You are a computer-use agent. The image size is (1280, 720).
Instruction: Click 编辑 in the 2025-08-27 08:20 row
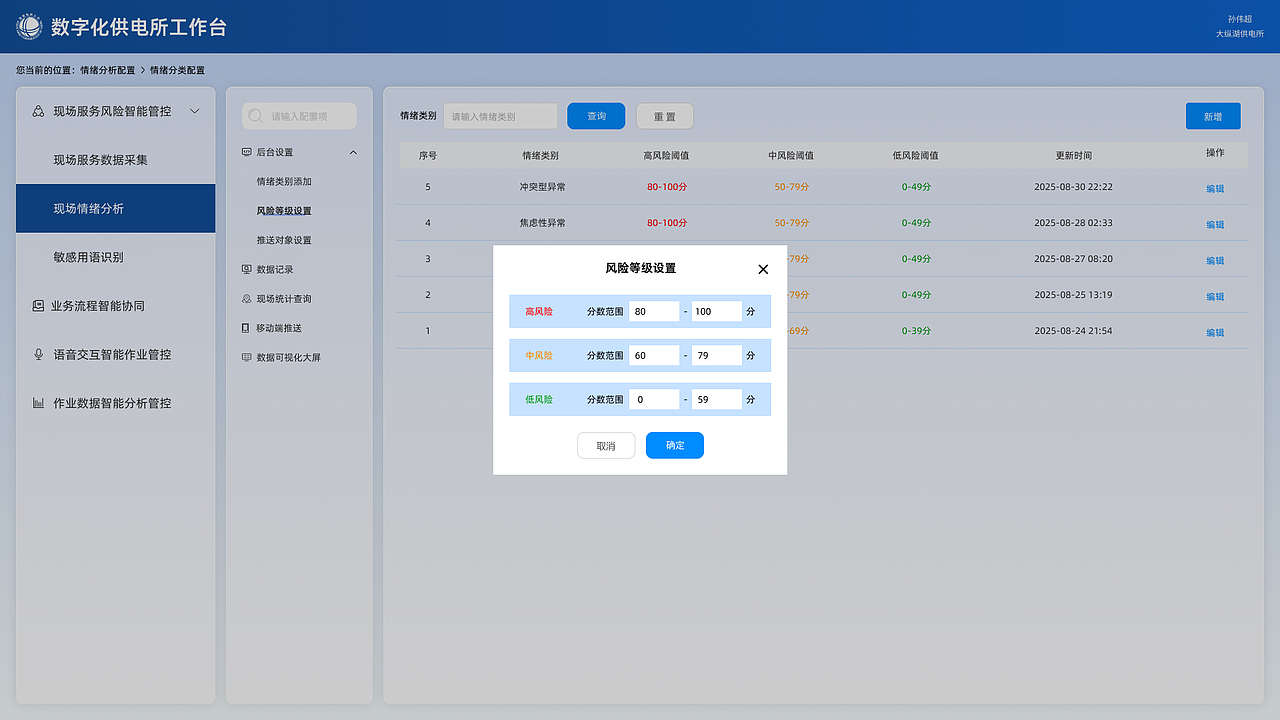(1215, 260)
